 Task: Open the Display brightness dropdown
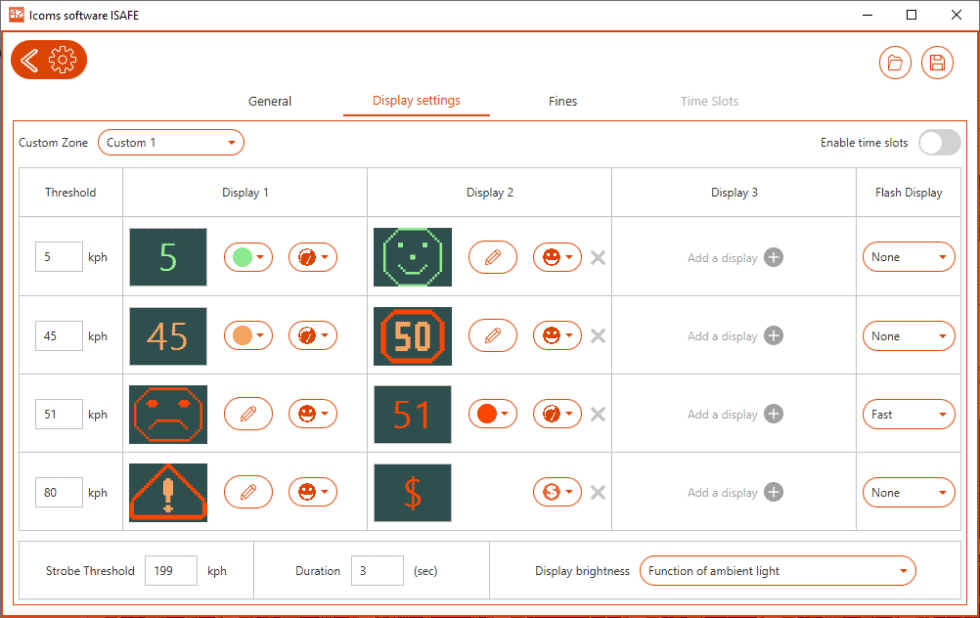(x=778, y=570)
